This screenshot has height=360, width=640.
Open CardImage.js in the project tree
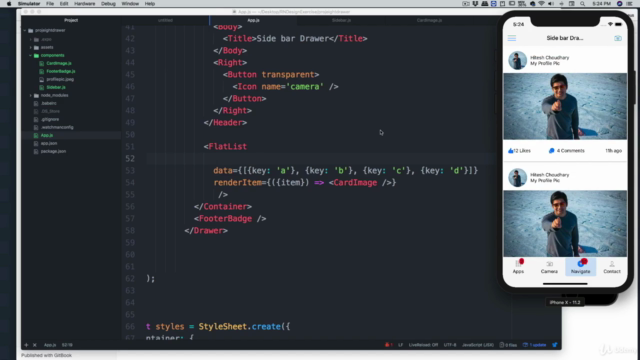[x=58, y=63]
